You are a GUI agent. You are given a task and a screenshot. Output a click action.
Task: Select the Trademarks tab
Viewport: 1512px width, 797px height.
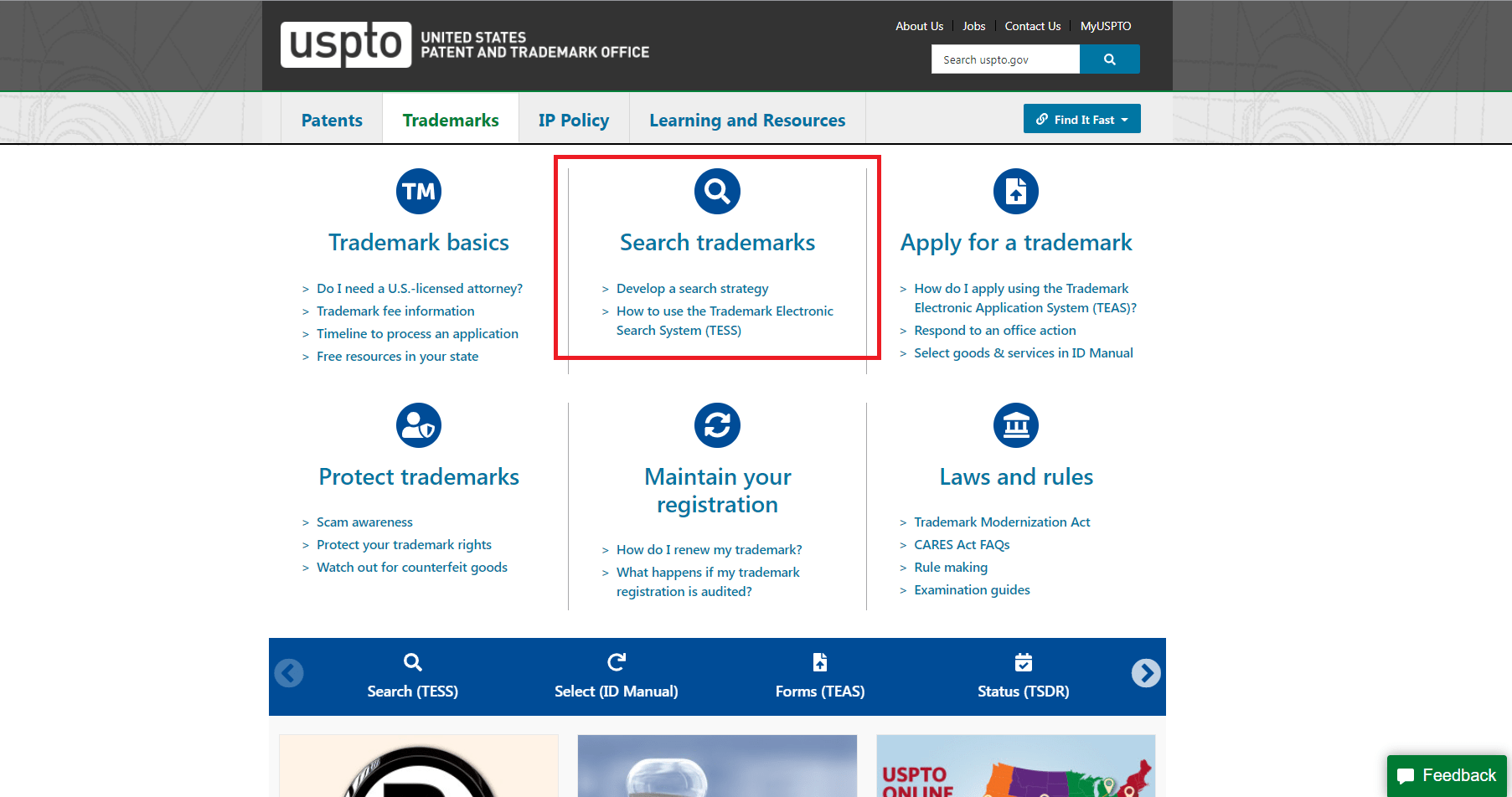(451, 120)
